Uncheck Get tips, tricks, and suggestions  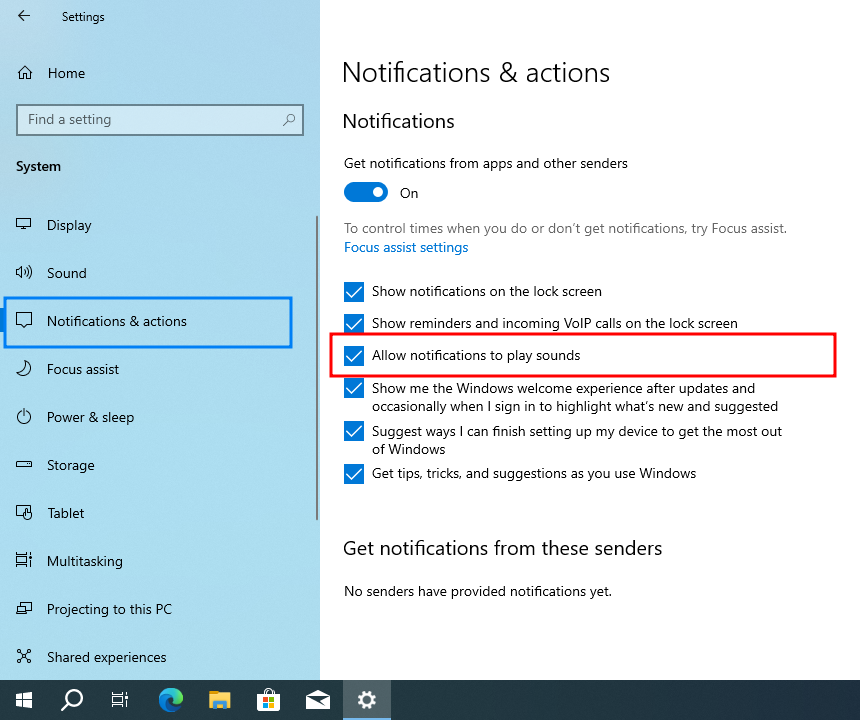[x=354, y=474]
